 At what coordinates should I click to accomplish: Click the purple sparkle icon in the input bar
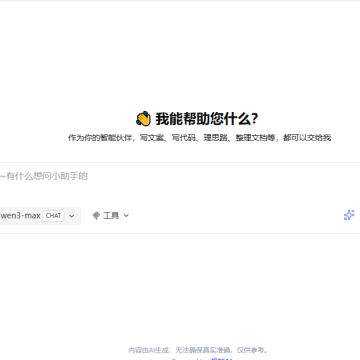pos(349,215)
